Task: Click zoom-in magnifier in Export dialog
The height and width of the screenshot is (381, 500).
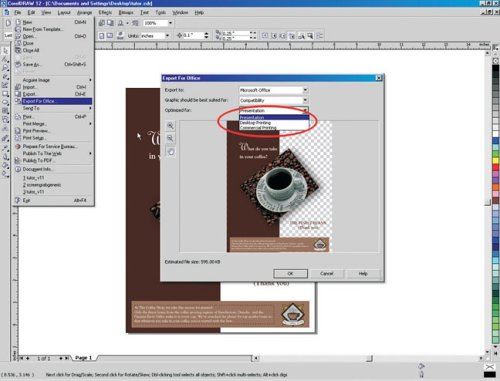Action: click(170, 126)
